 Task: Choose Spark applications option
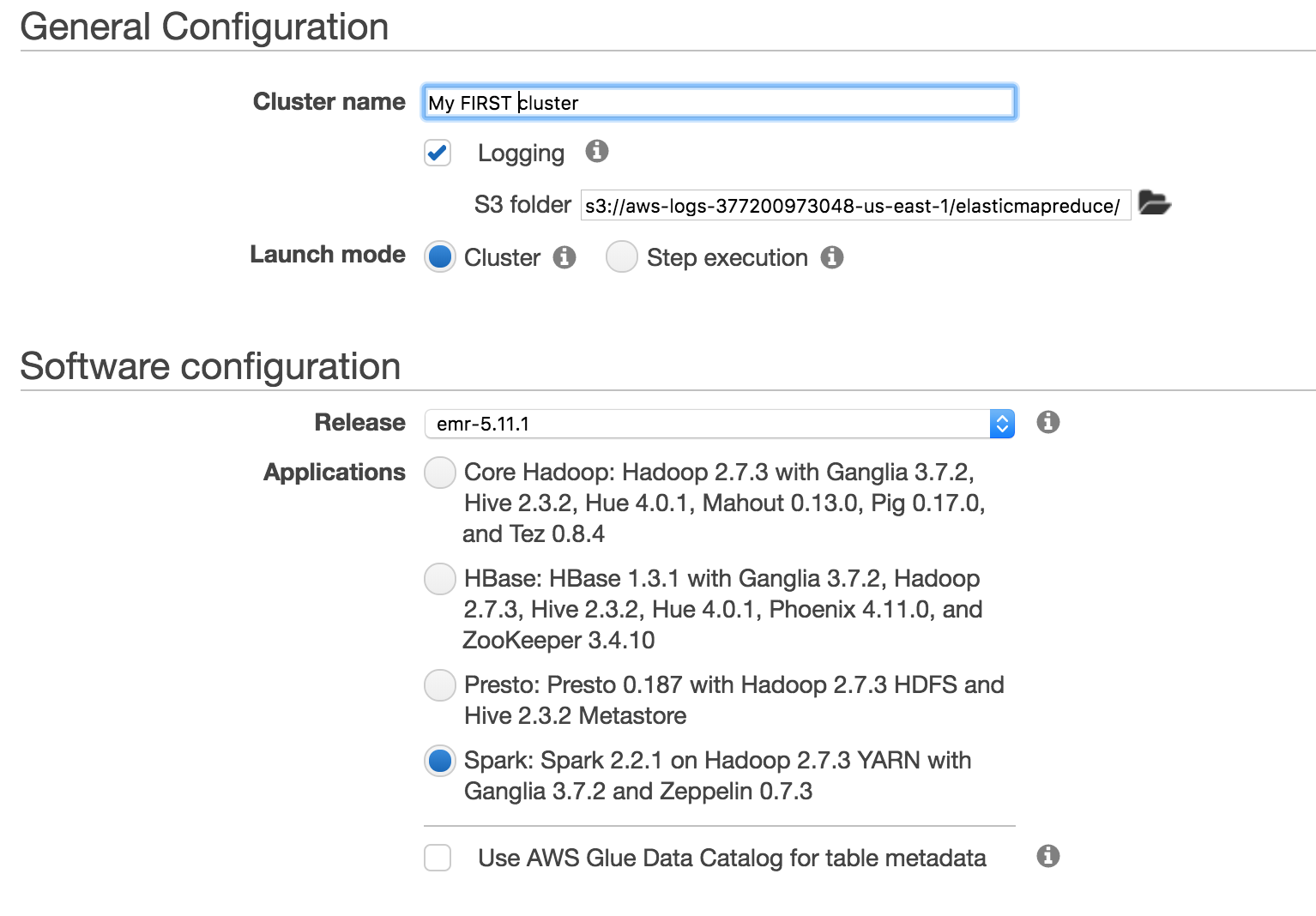click(440, 761)
